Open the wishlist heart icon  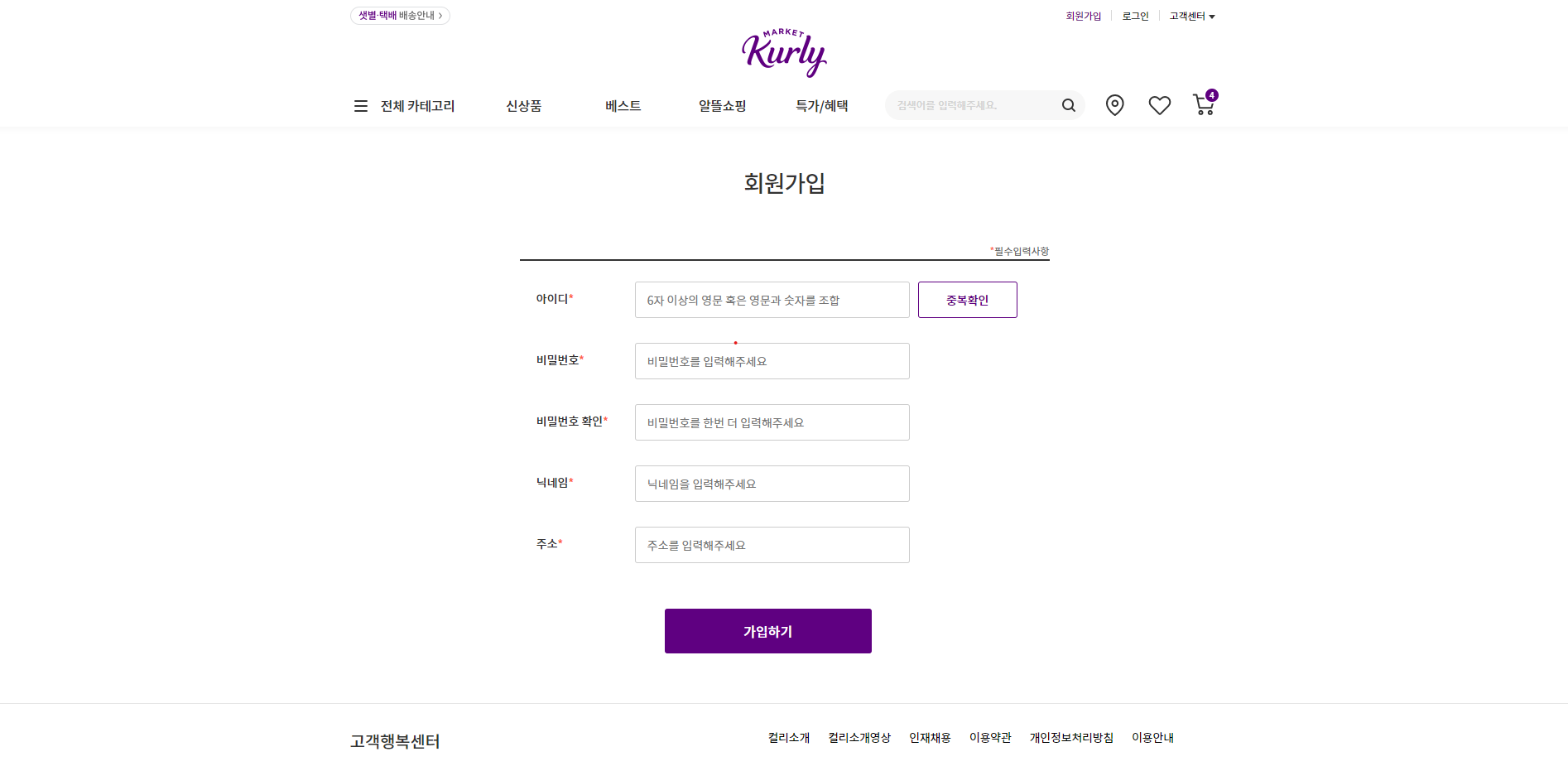(1159, 104)
